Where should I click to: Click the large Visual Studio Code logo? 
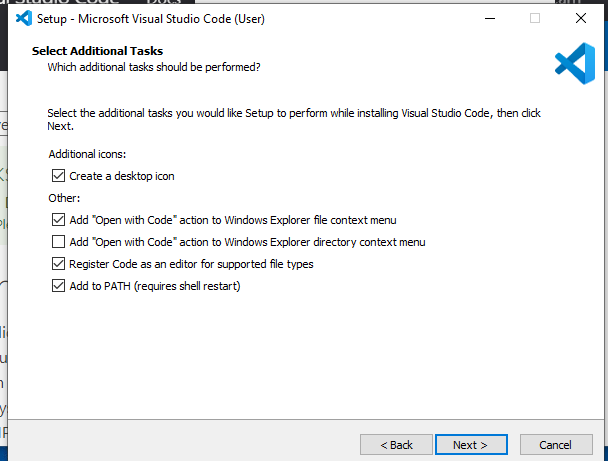click(575, 64)
